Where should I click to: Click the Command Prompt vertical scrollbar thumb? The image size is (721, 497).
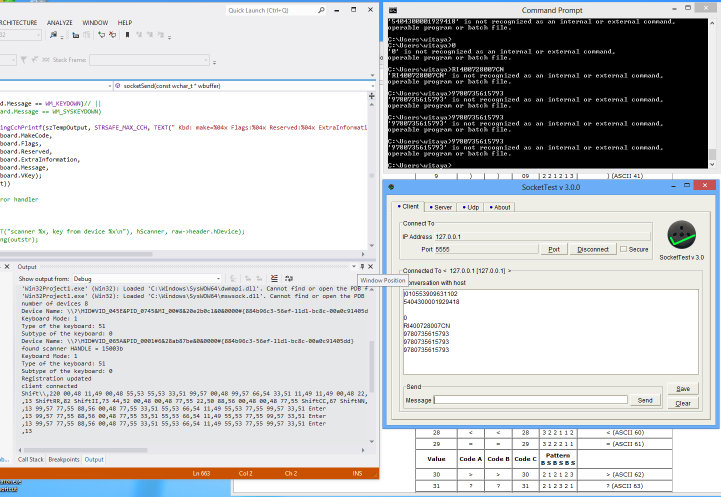712,154
